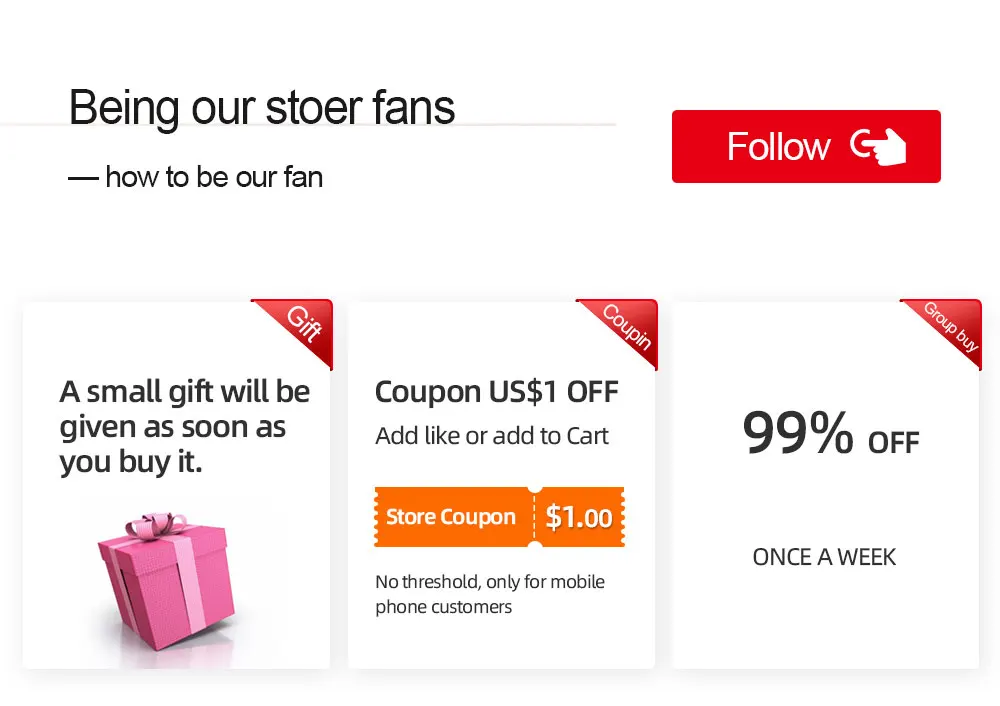Click the red Follow button

click(x=805, y=147)
